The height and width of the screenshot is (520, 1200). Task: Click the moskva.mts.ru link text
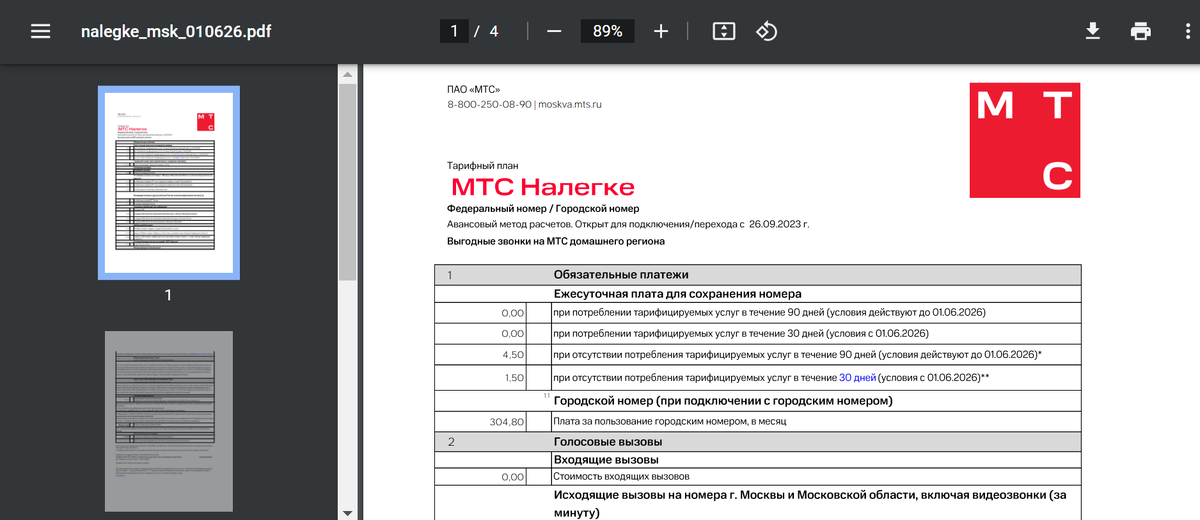(570, 104)
